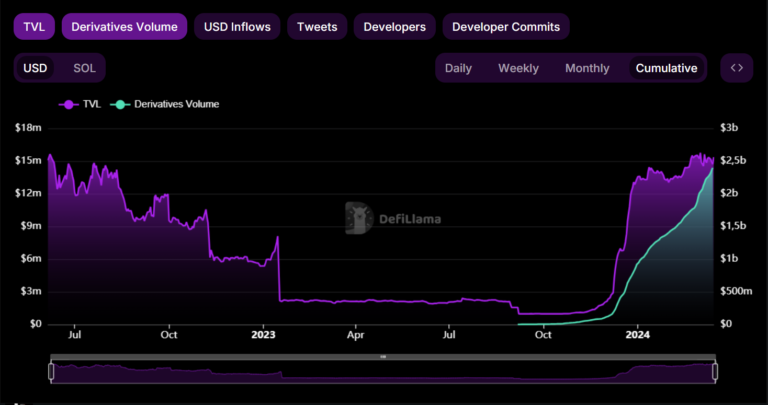
Task: Click the TVL drop near 2023 on chart
Action: (279, 270)
